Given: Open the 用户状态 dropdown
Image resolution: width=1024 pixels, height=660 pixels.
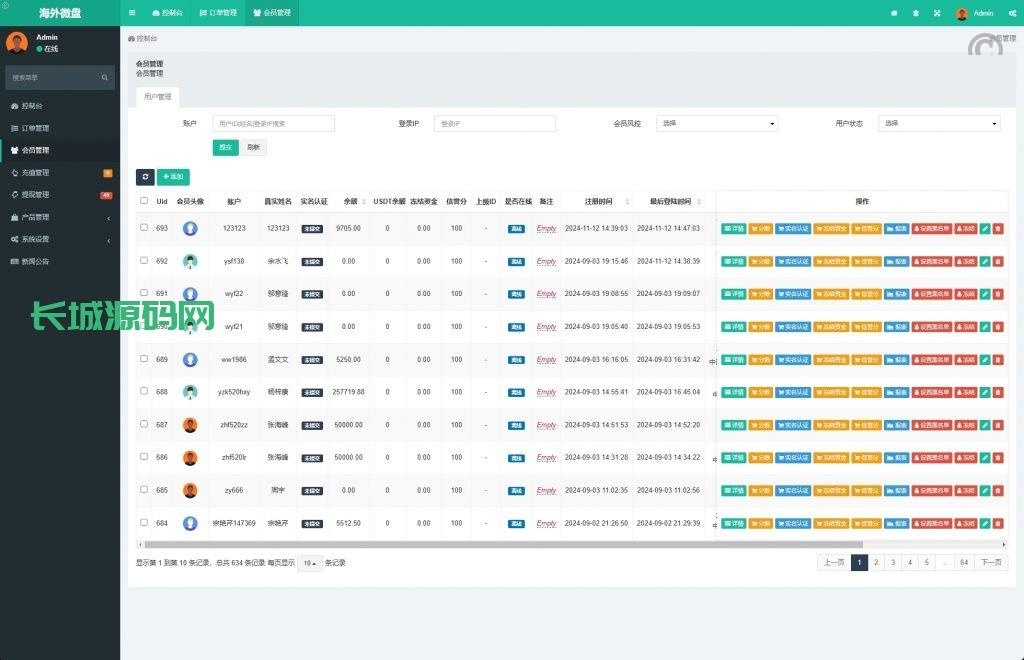Looking at the screenshot, I should (x=939, y=124).
